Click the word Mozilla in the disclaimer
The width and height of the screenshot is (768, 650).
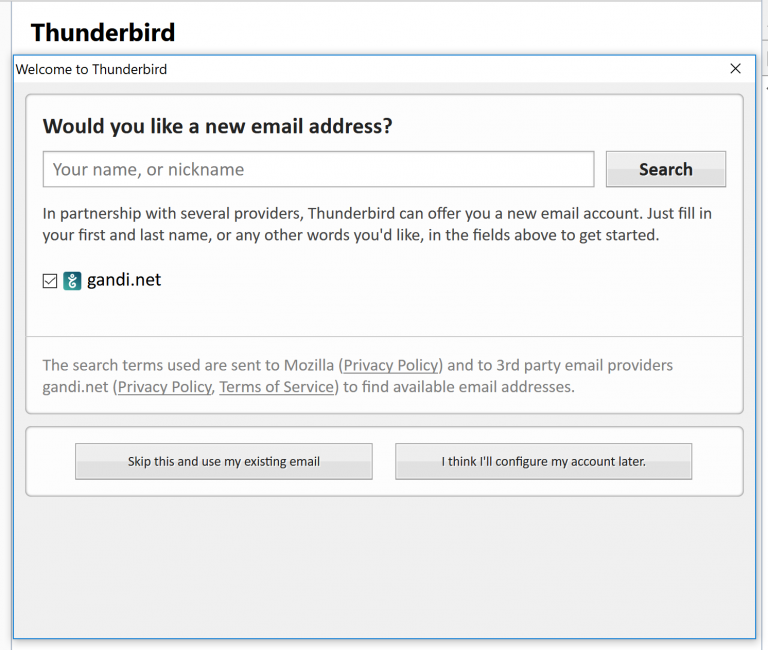pyautogui.click(x=309, y=365)
